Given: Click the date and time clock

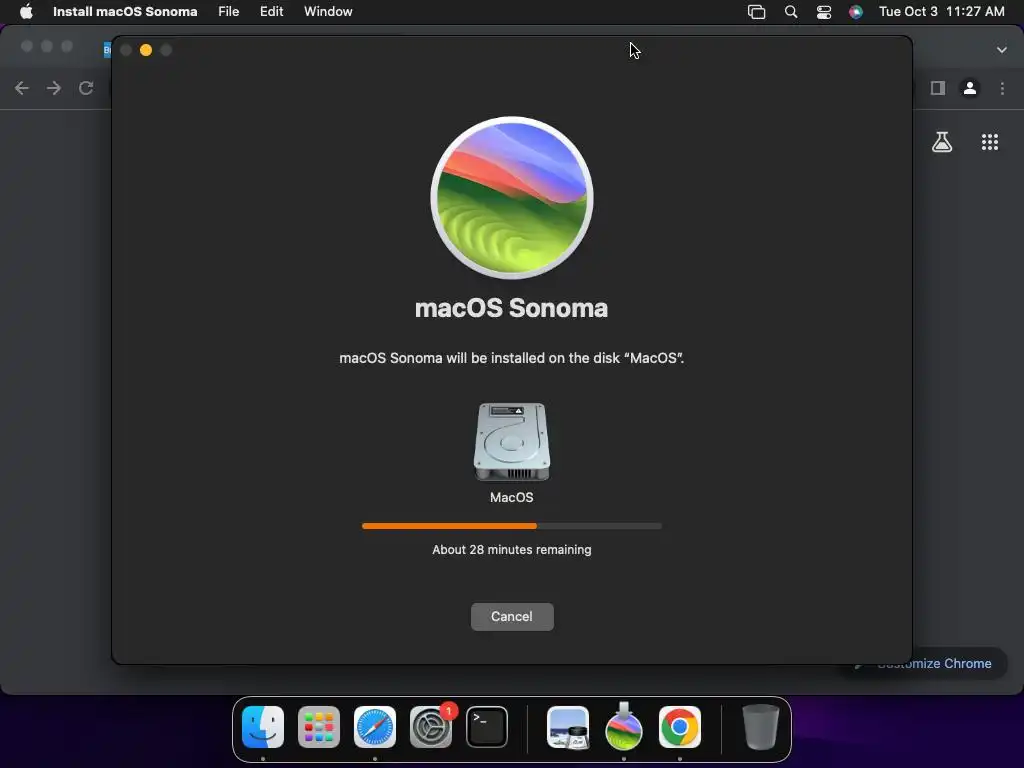Looking at the screenshot, I should tap(942, 12).
